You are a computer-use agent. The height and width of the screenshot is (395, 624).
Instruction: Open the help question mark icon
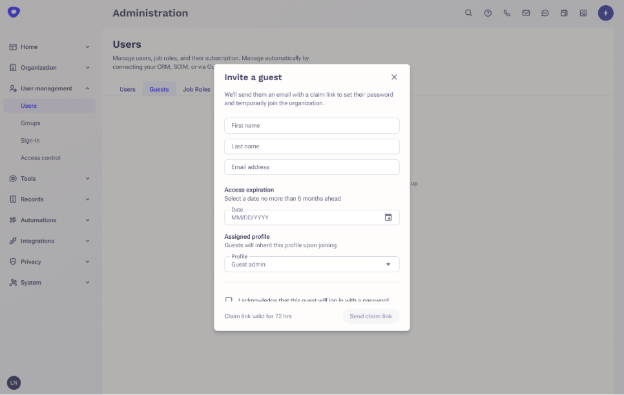pyautogui.click(x=488, y=13)
